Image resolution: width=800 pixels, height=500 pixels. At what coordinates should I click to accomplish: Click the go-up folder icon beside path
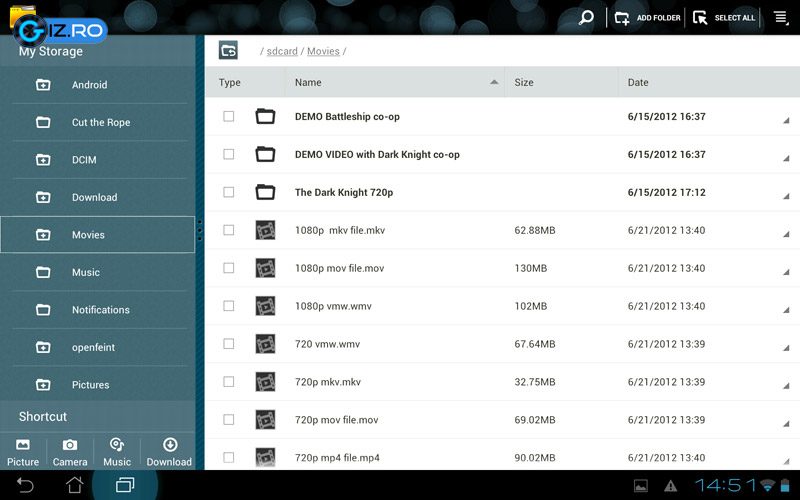(x=229, y=50)
